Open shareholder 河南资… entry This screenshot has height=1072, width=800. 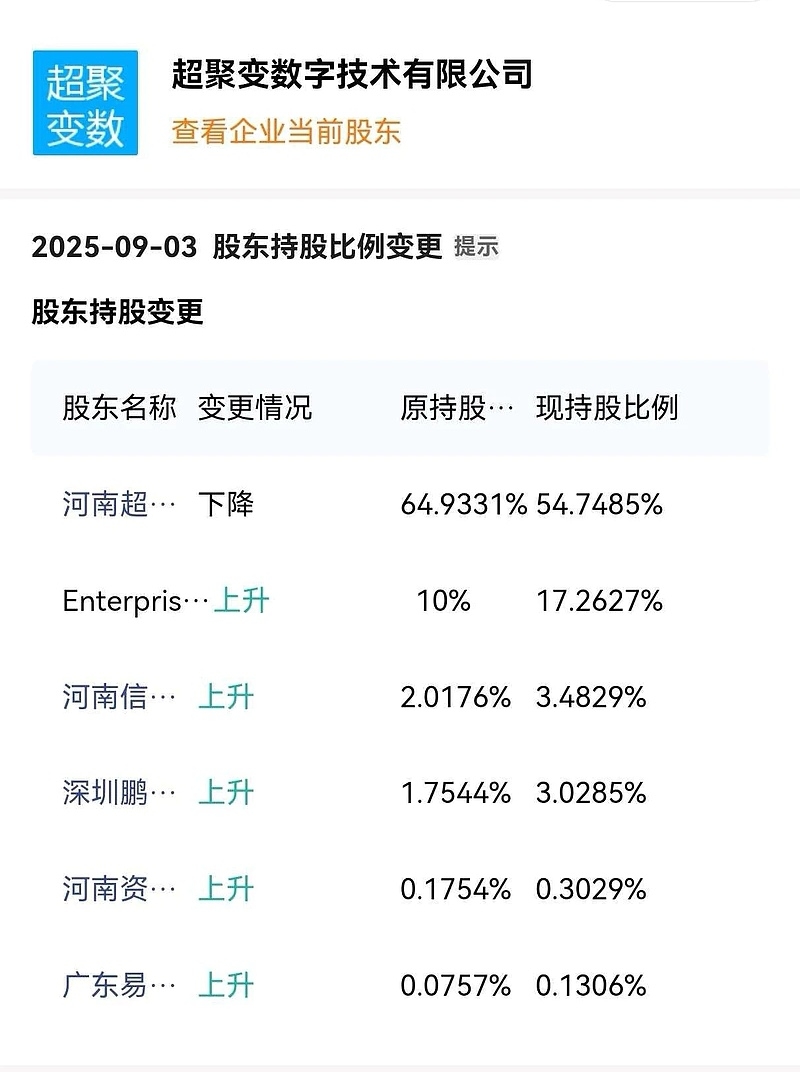click(119, 889)
